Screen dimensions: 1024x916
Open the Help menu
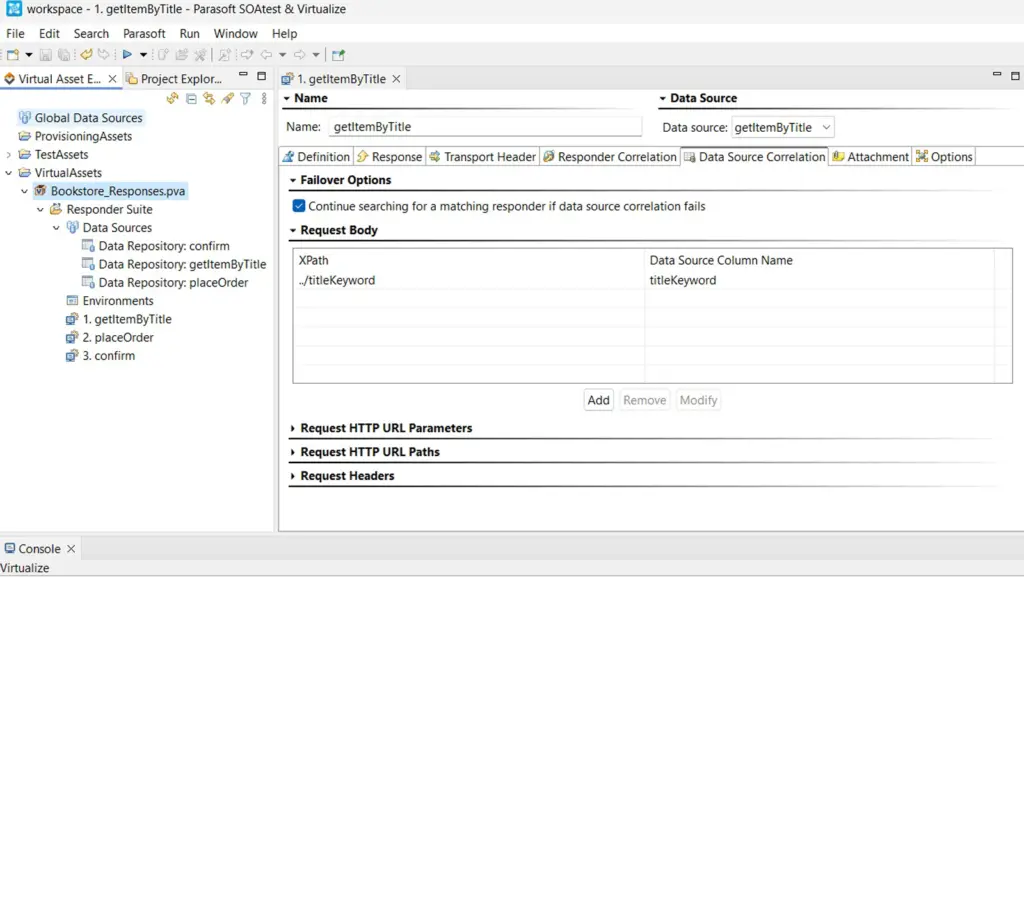coord(284,33)
